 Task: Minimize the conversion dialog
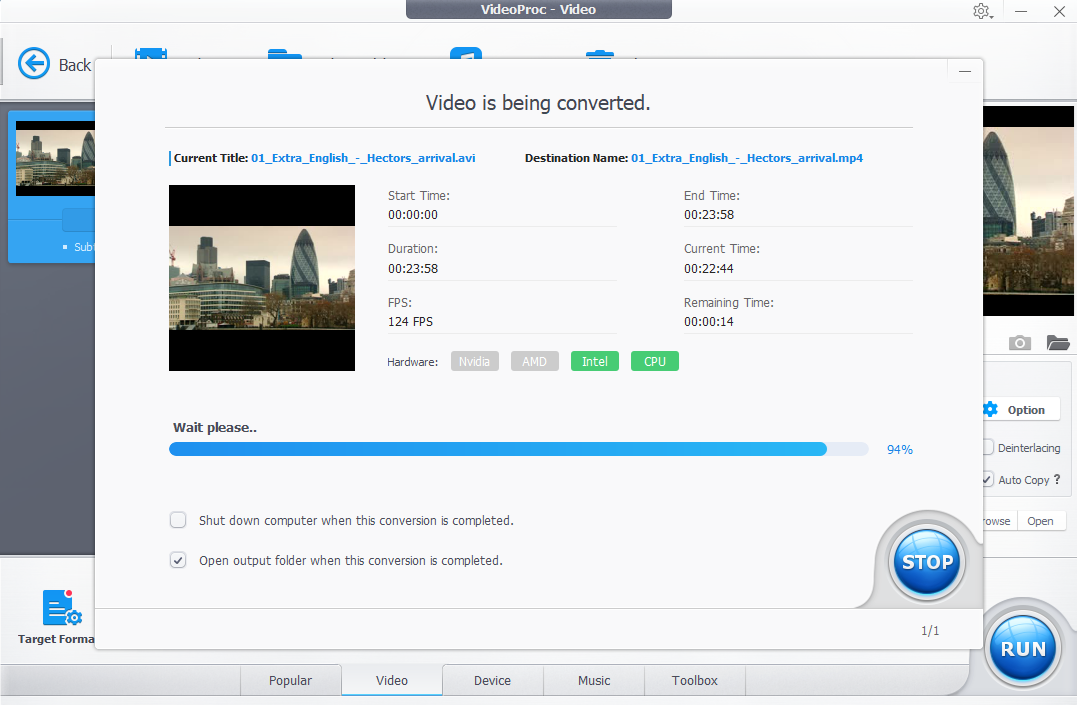coord(964,72)
